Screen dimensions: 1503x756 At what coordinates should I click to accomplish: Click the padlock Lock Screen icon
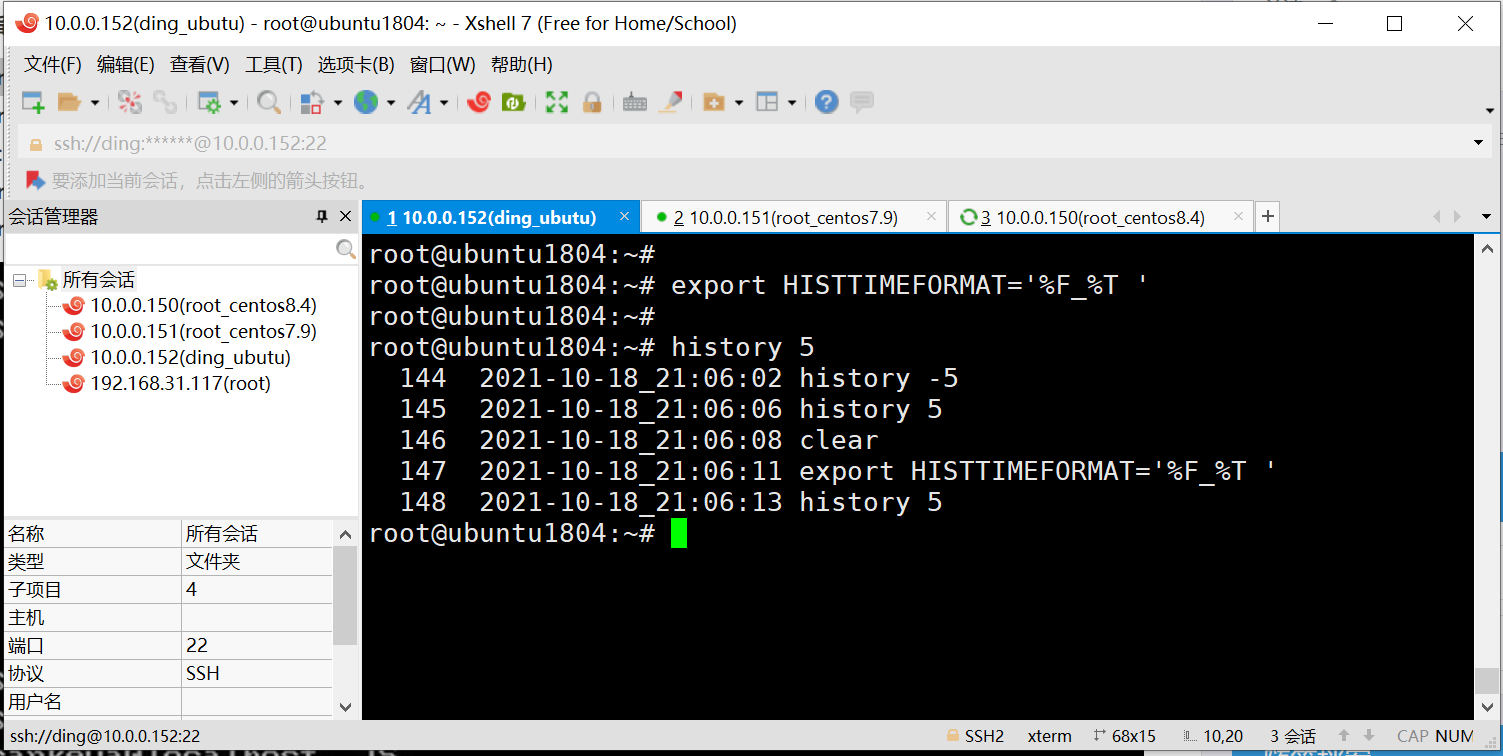(x=592, y=102)
